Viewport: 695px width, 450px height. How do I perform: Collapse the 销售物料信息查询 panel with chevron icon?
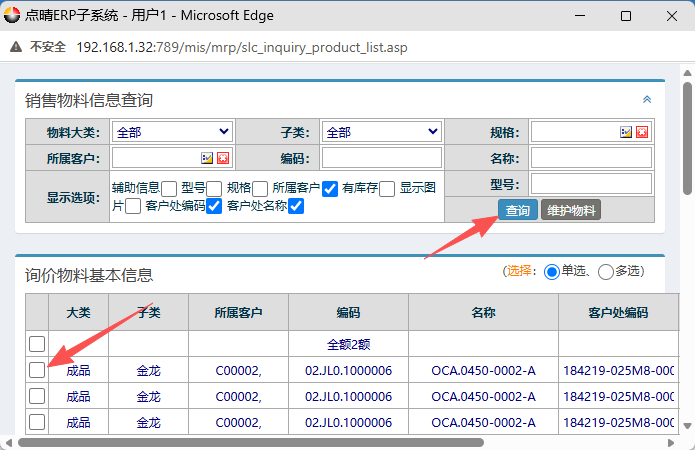[647, 100]
